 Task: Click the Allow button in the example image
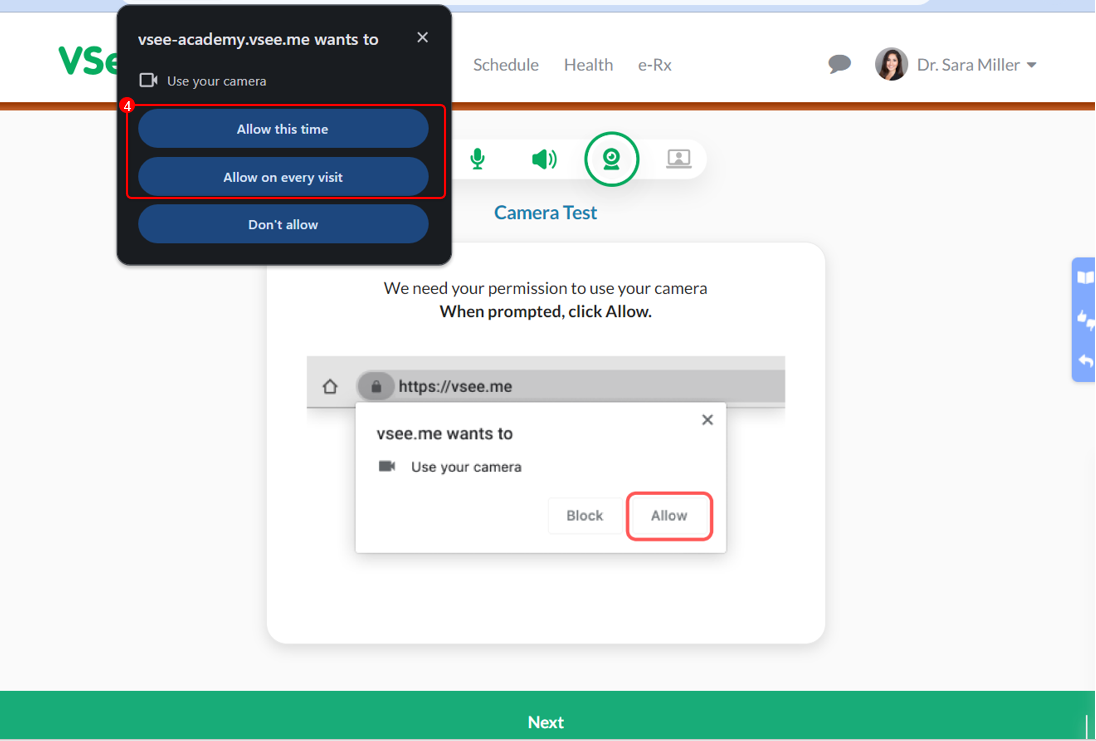tap(669, 516)
